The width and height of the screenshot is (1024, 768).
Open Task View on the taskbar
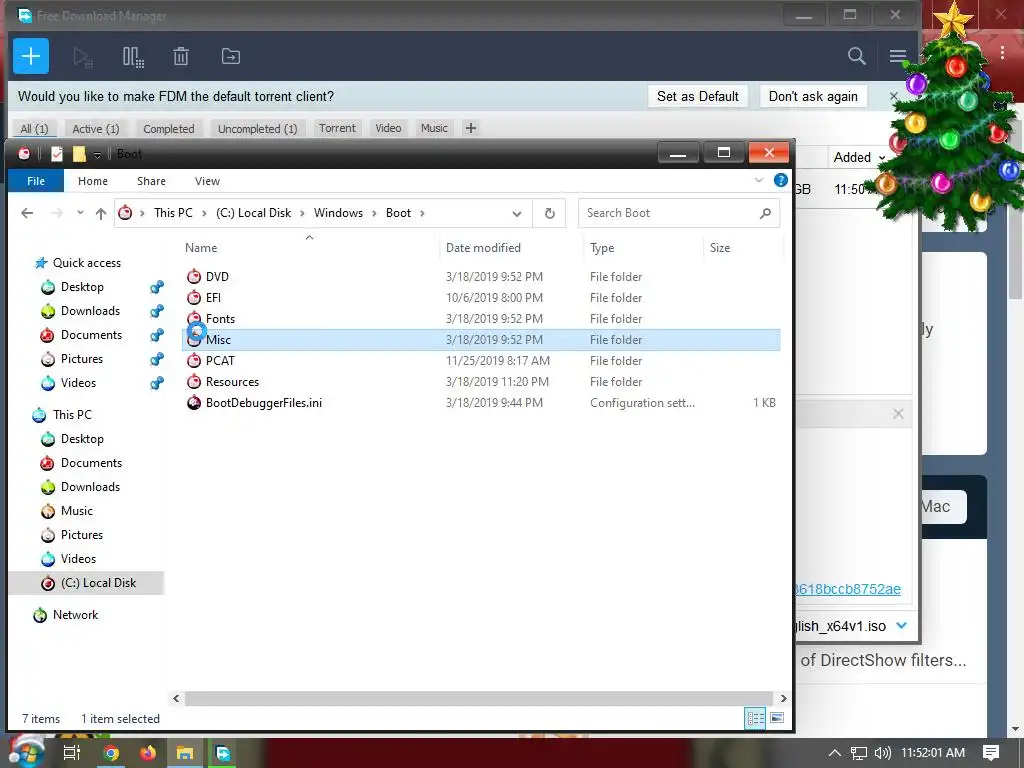click(71, 753)
